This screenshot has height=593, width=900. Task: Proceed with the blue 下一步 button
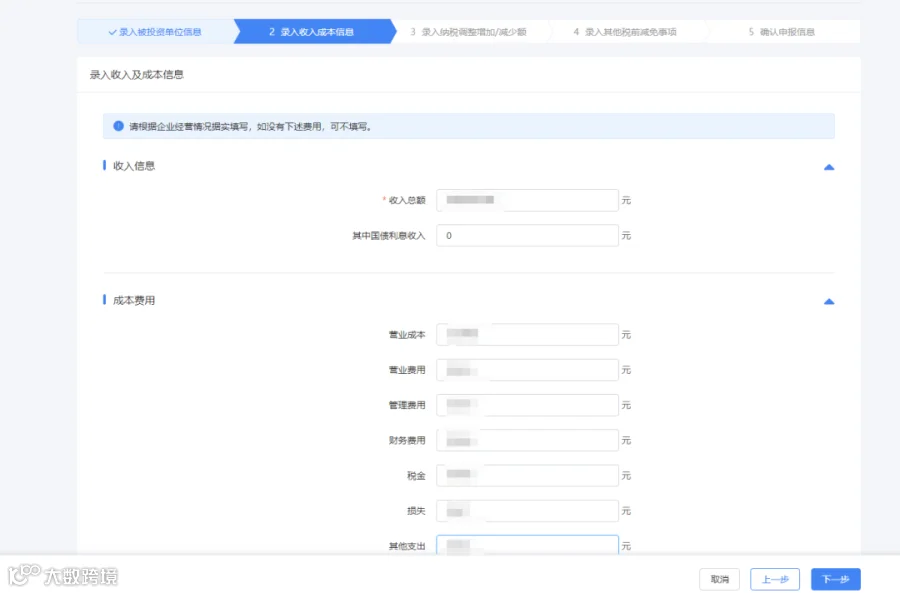[835, 579]
